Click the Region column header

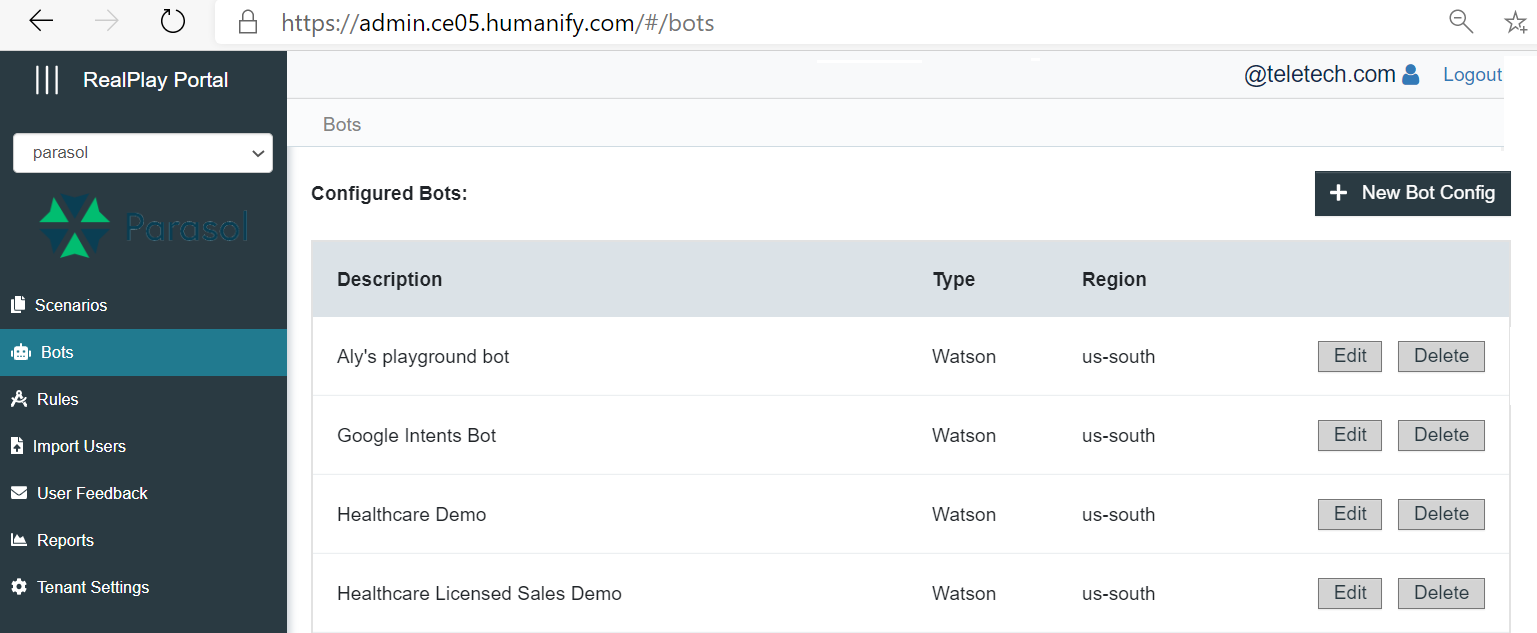pyautogui.click(x=1114, y=280)
